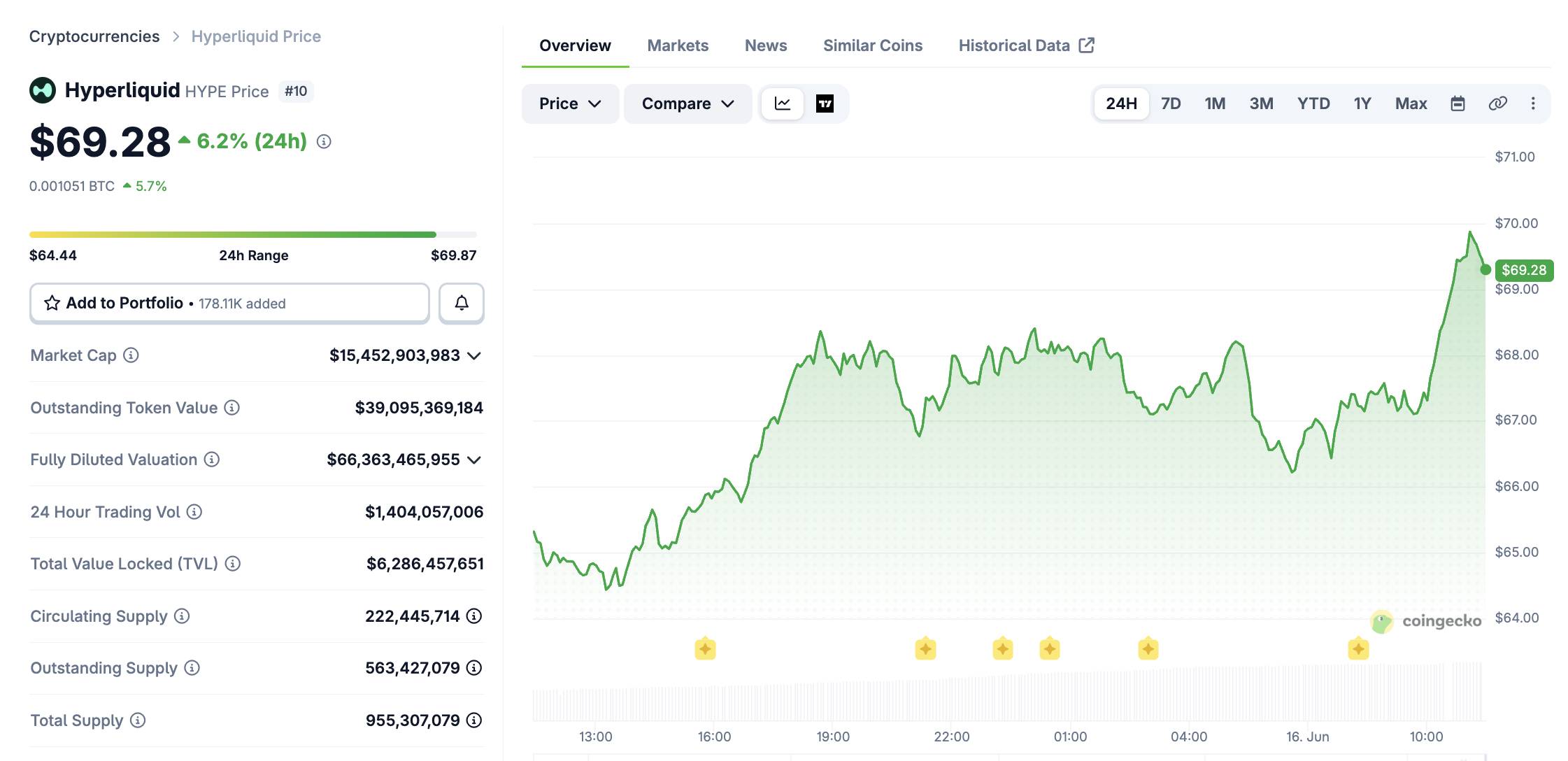Click info icon next to 222,445,714 value
Screen dimensions: 1568x761
[x=474, y=616]
